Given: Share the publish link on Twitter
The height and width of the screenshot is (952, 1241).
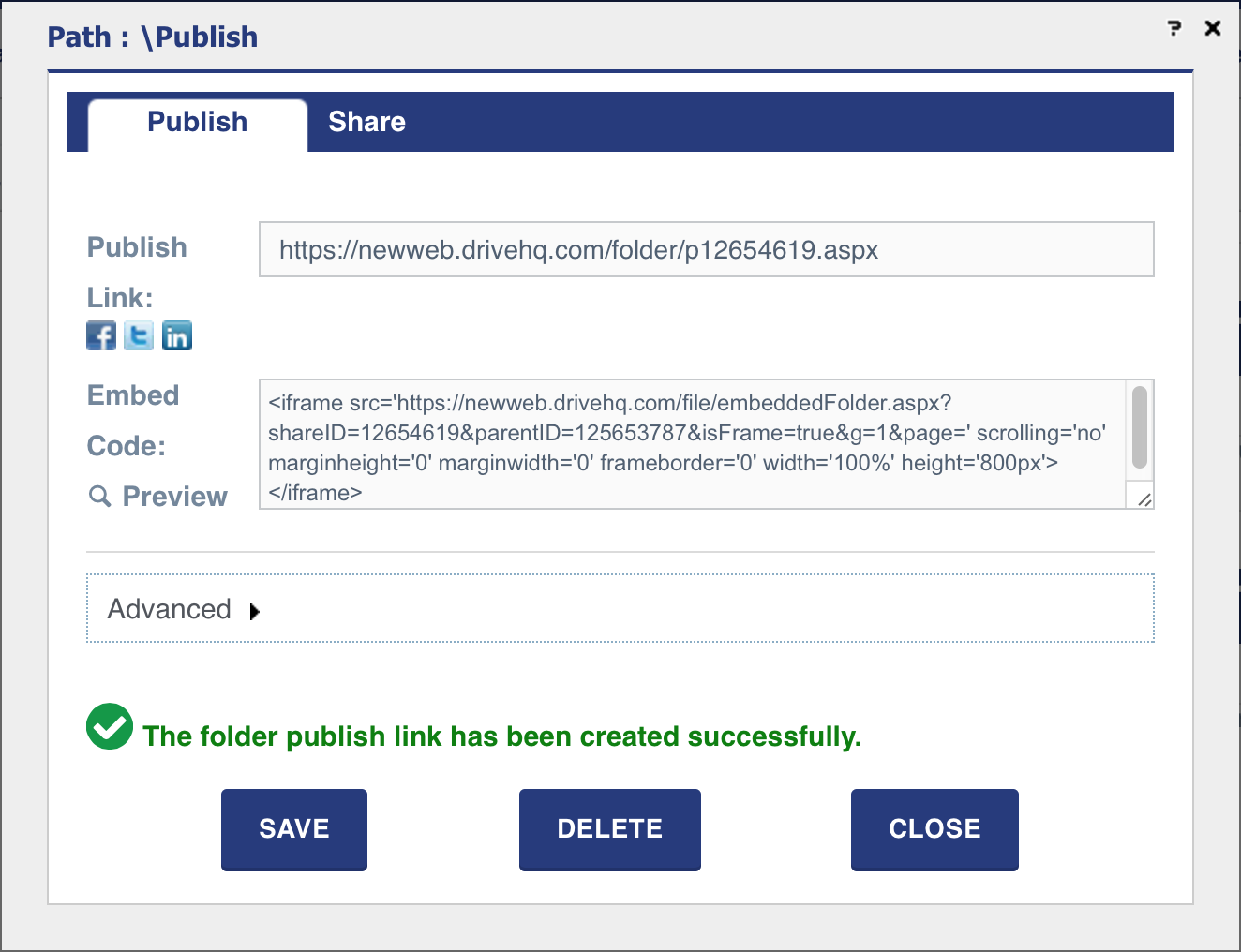Looking at the screenshot, I should (139, 335).
